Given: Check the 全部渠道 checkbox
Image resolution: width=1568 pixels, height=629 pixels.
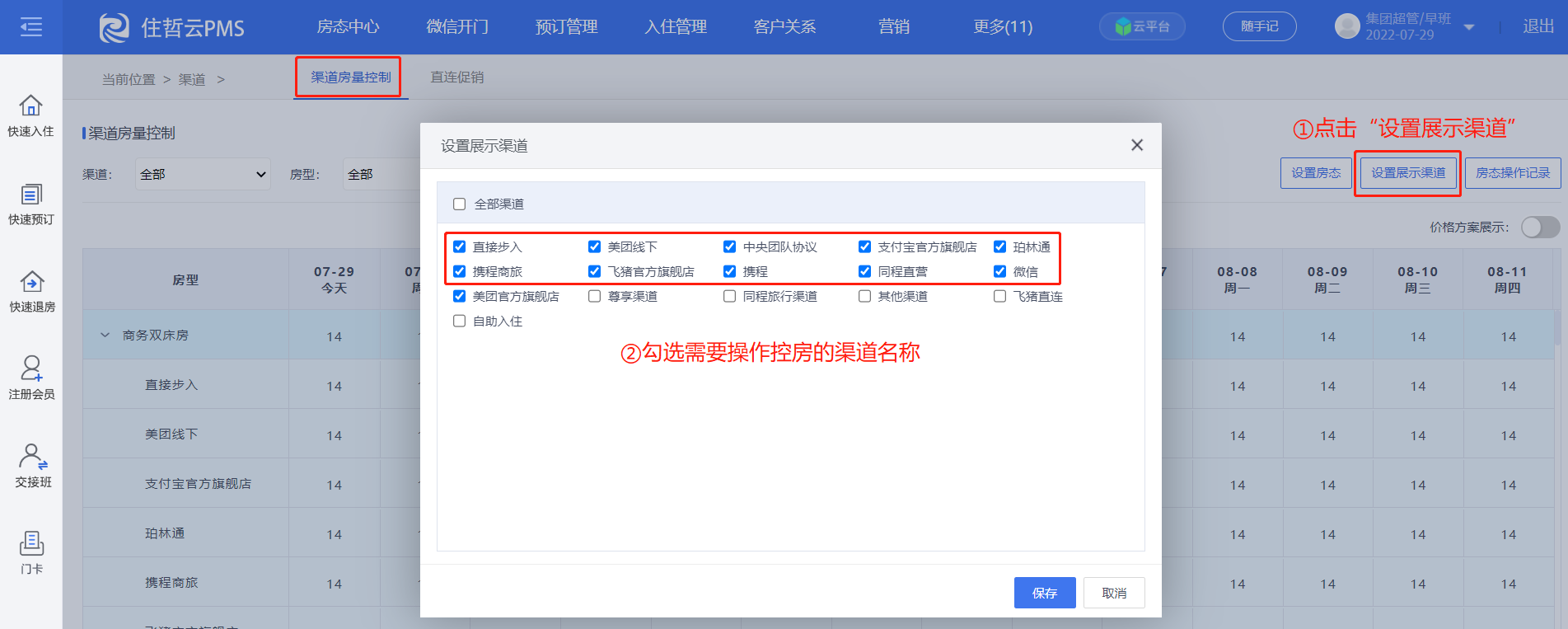Looking at the screenshot, I should pos(460,204).
